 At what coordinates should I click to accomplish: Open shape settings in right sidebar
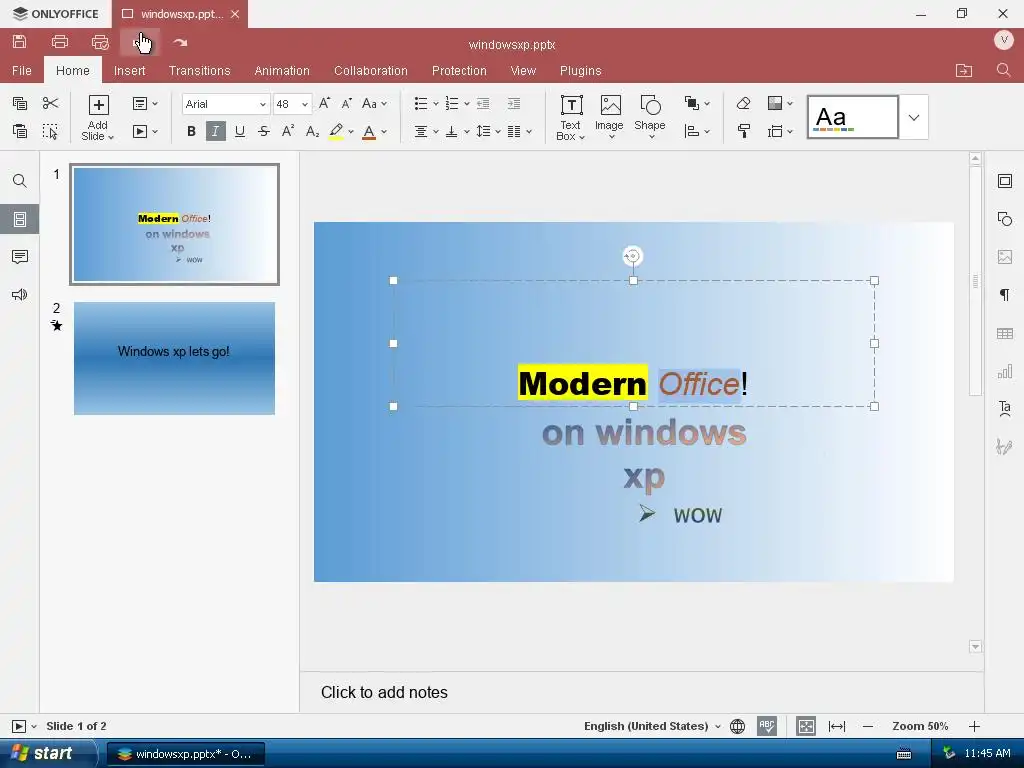1004,219
